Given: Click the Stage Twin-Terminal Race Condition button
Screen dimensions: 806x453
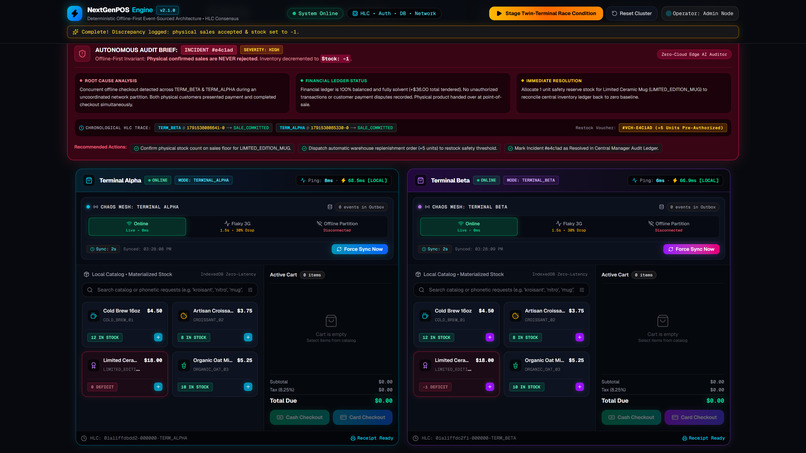Looking at the screenshot, I should tap(546, 13).
